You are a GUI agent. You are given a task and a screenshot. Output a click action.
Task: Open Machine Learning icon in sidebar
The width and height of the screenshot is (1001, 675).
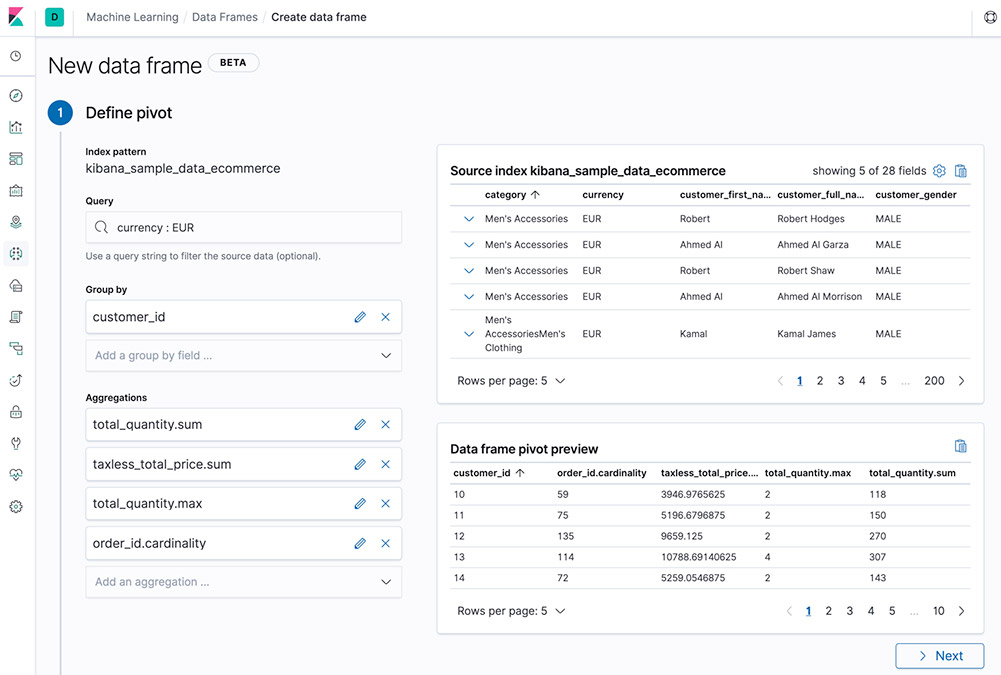[16, 254]
